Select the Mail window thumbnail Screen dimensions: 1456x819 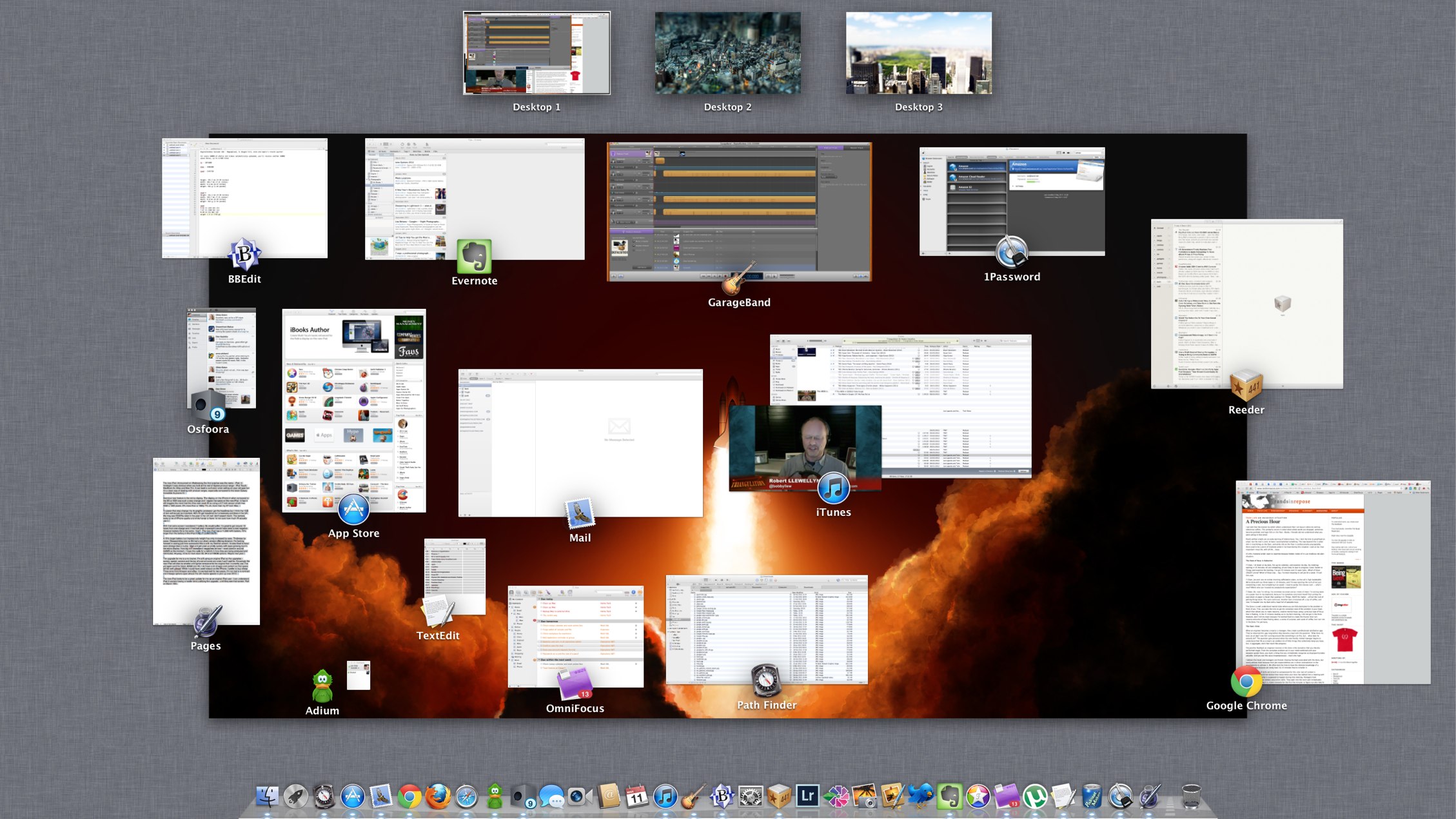(x=580, y=442)
